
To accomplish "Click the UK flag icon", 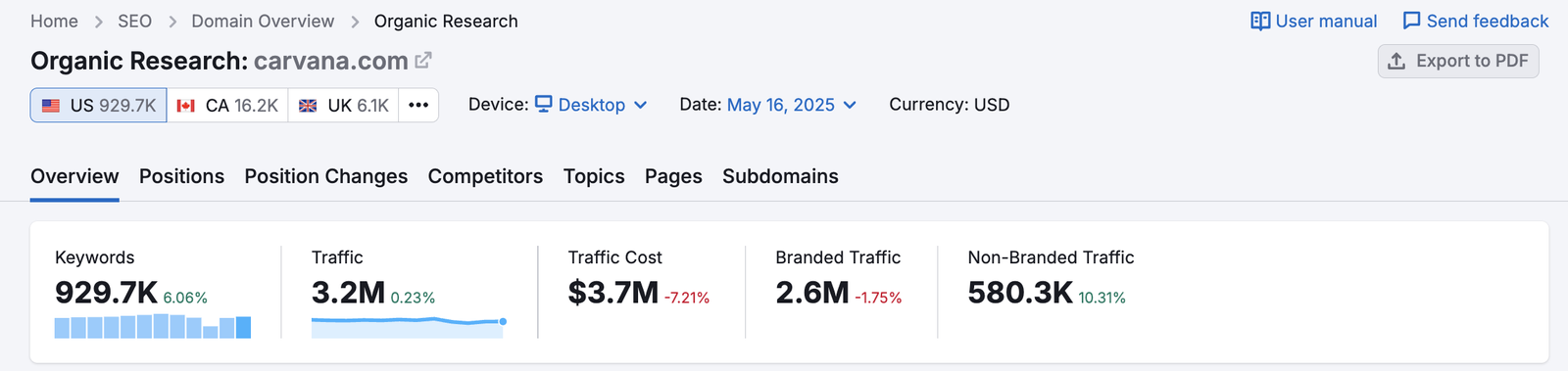I will pyautogui.click(x=308, y=106).
